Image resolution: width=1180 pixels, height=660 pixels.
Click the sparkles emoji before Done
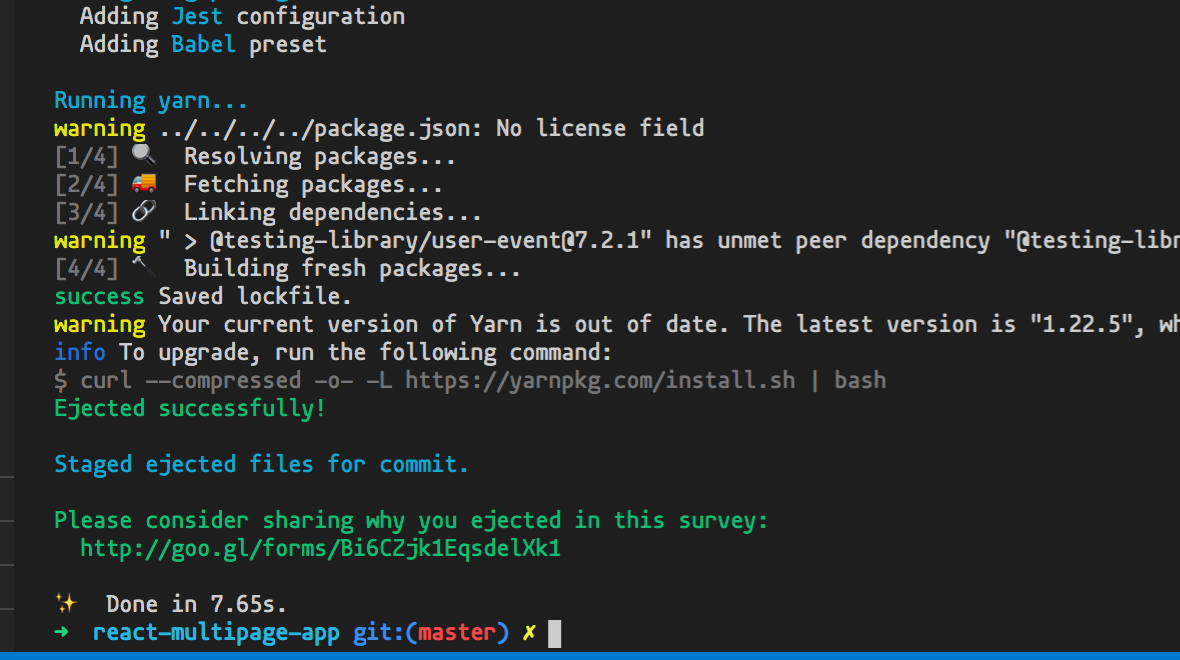[66, 604]
